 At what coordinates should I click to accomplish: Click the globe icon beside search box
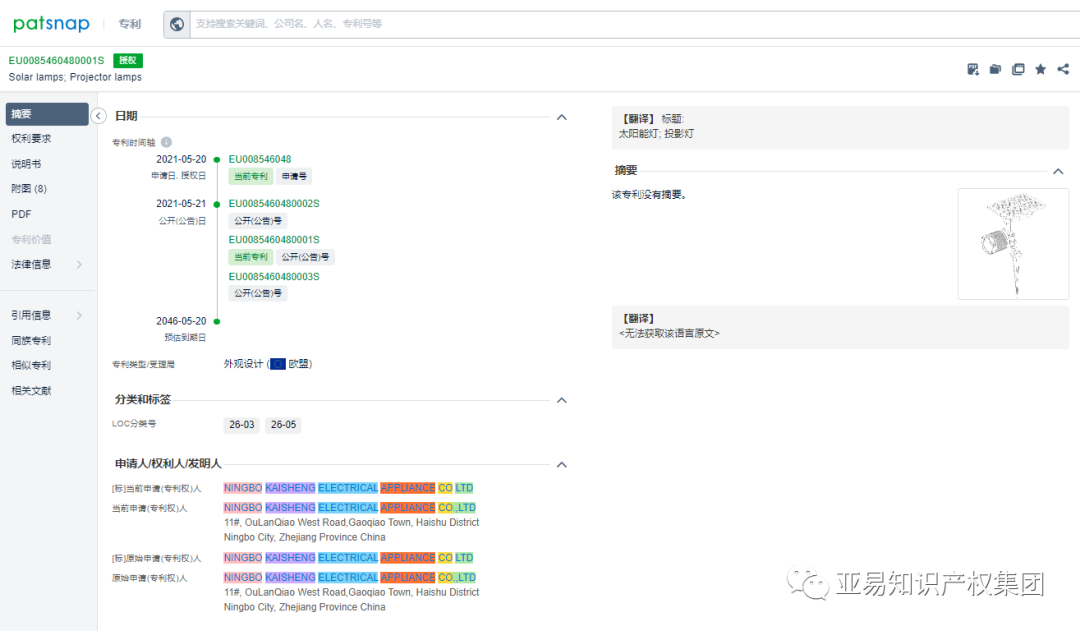pos(177,24)
